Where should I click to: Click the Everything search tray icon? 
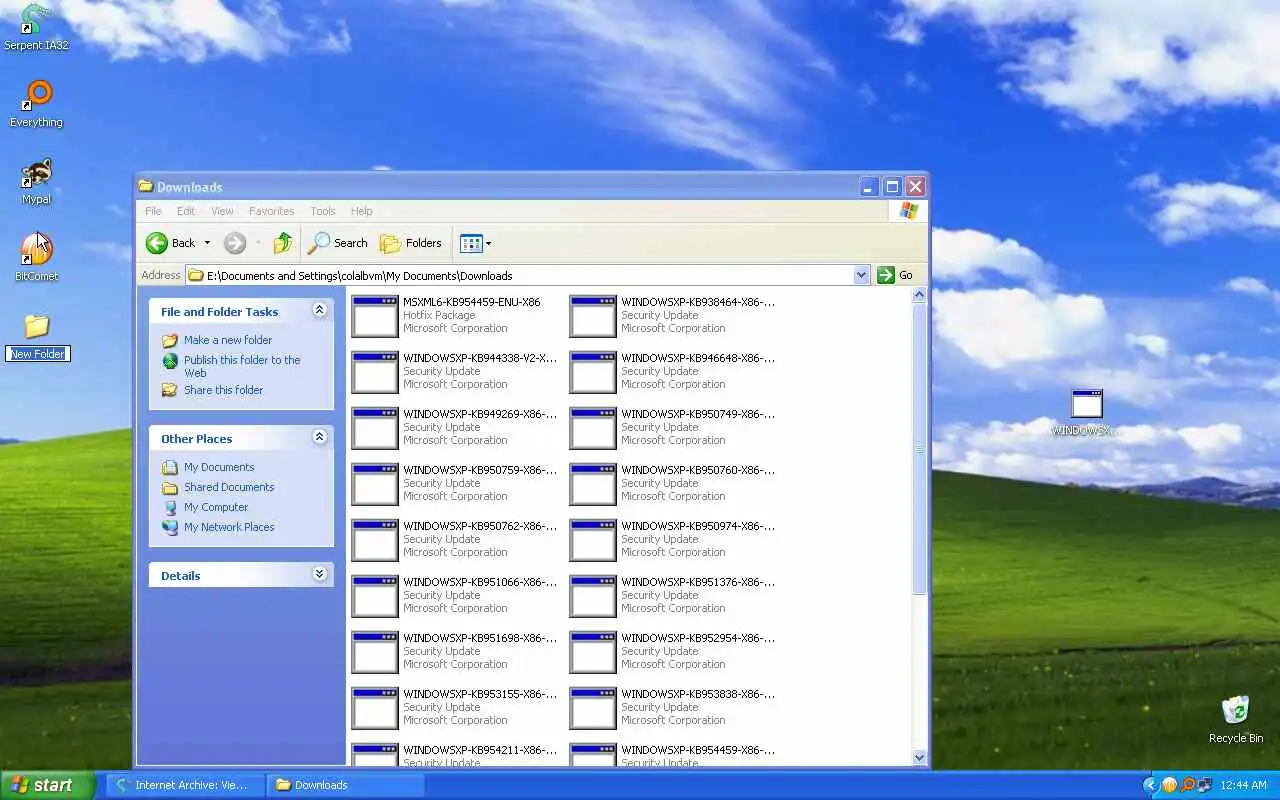point(1187,785)
